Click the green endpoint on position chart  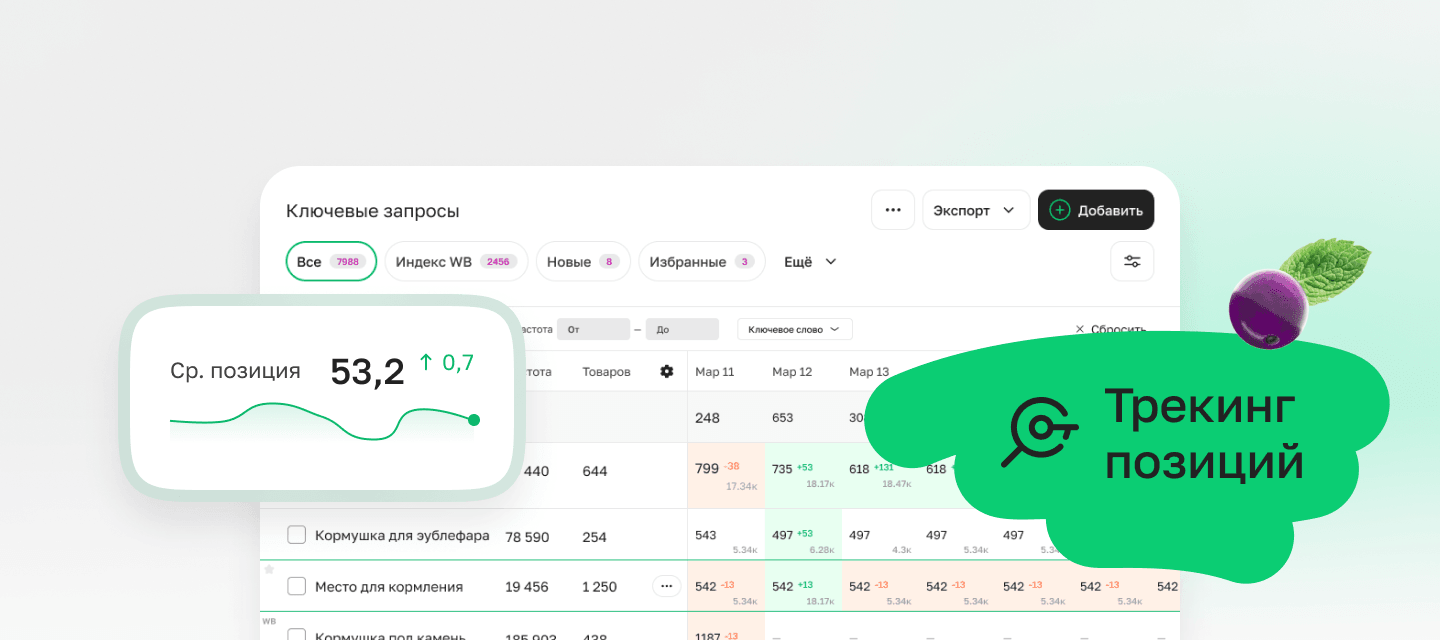click(x=474, y=420)
